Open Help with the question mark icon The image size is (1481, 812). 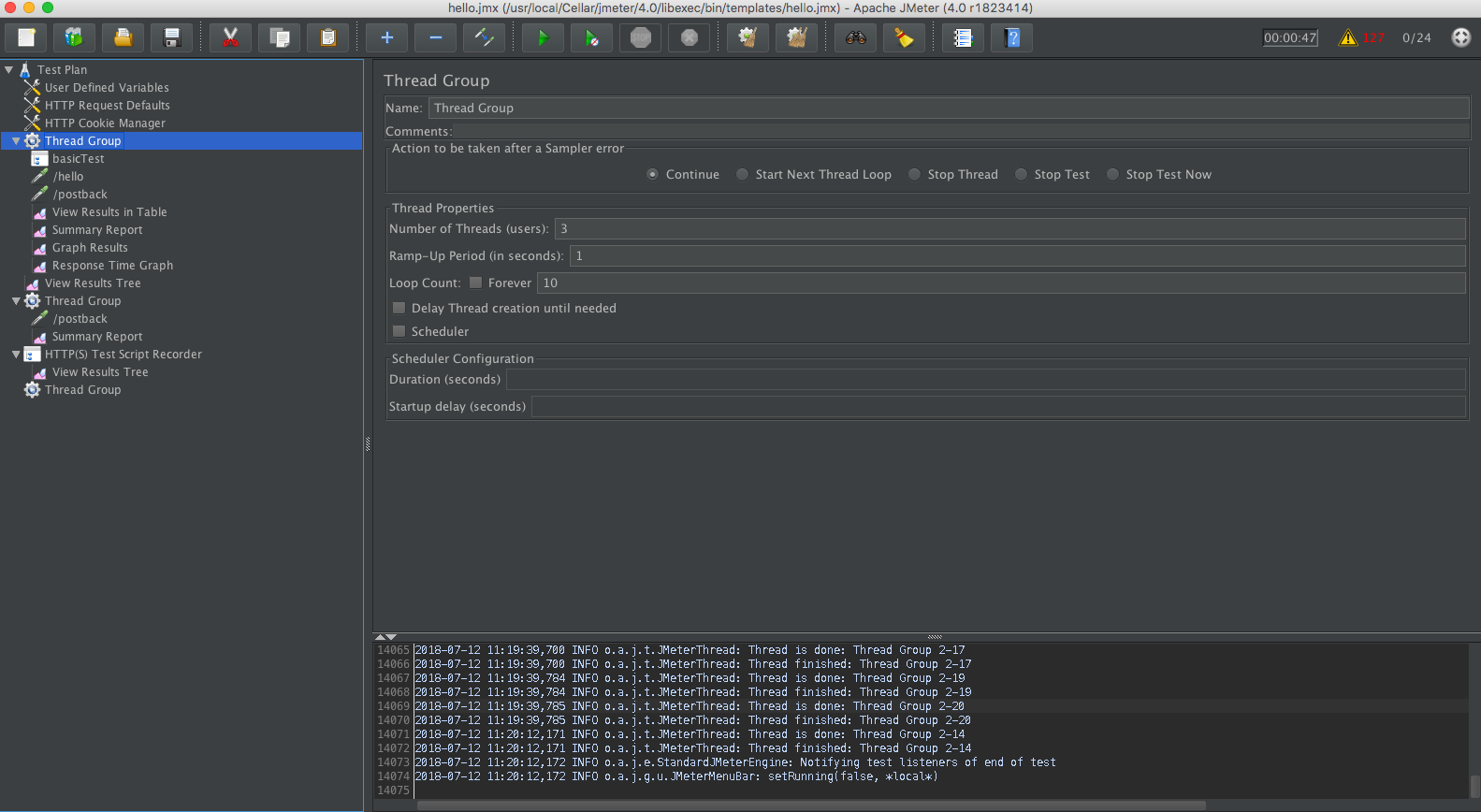[x=1011, y=37]
